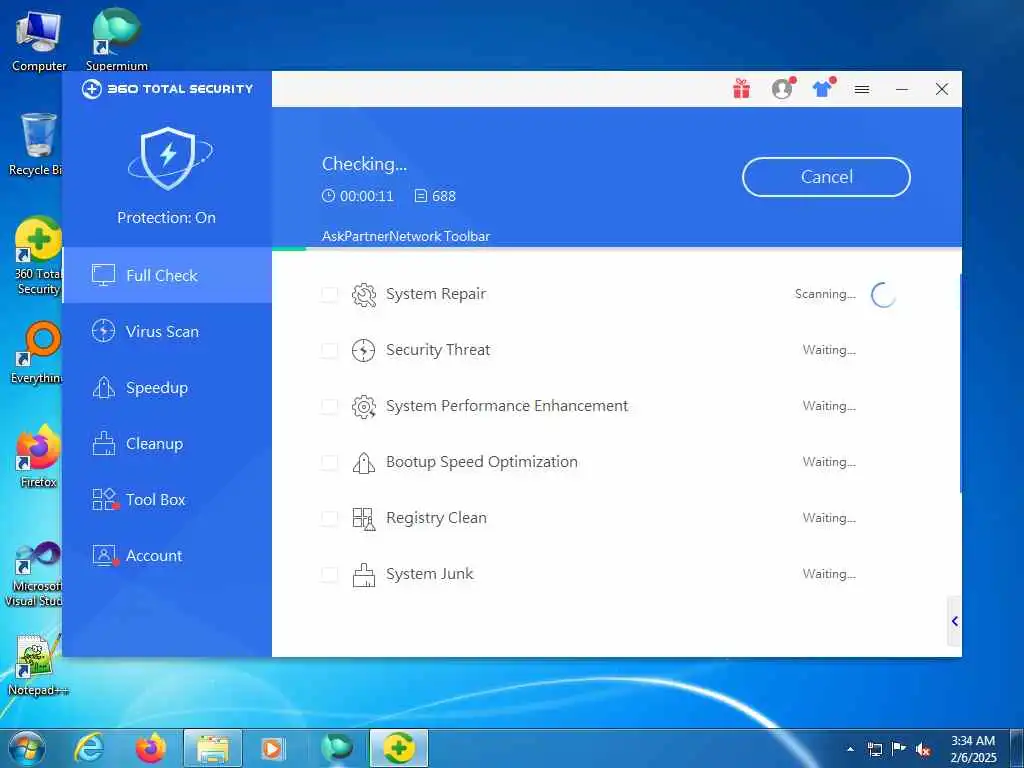Image resolution: width=1024 pixels, height=768 pixels.
Task: Tick the Registry Clean checkbox
Action: point(329,519)
